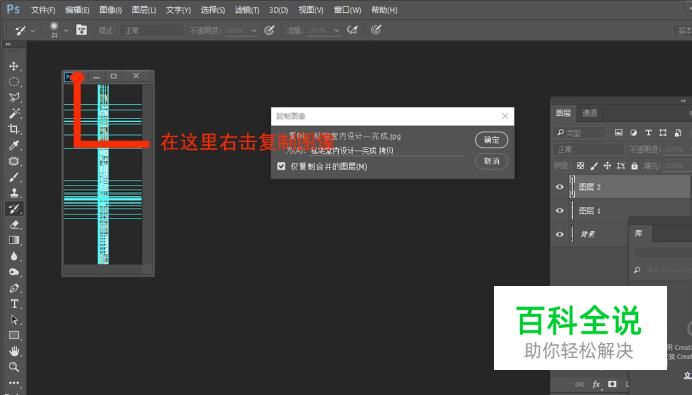Select the Magic Wand tool
The height and width of the screenshot is (395, 692).
click(x=14, y=113)
